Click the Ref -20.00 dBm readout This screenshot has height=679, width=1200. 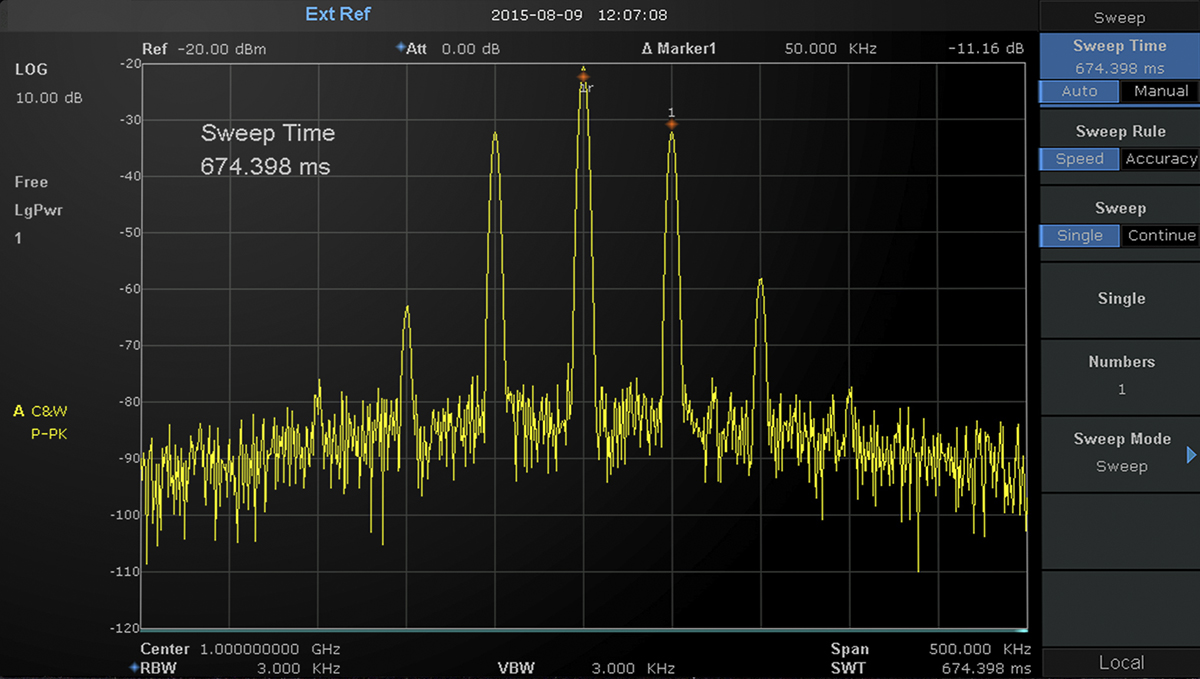point(204,48)
